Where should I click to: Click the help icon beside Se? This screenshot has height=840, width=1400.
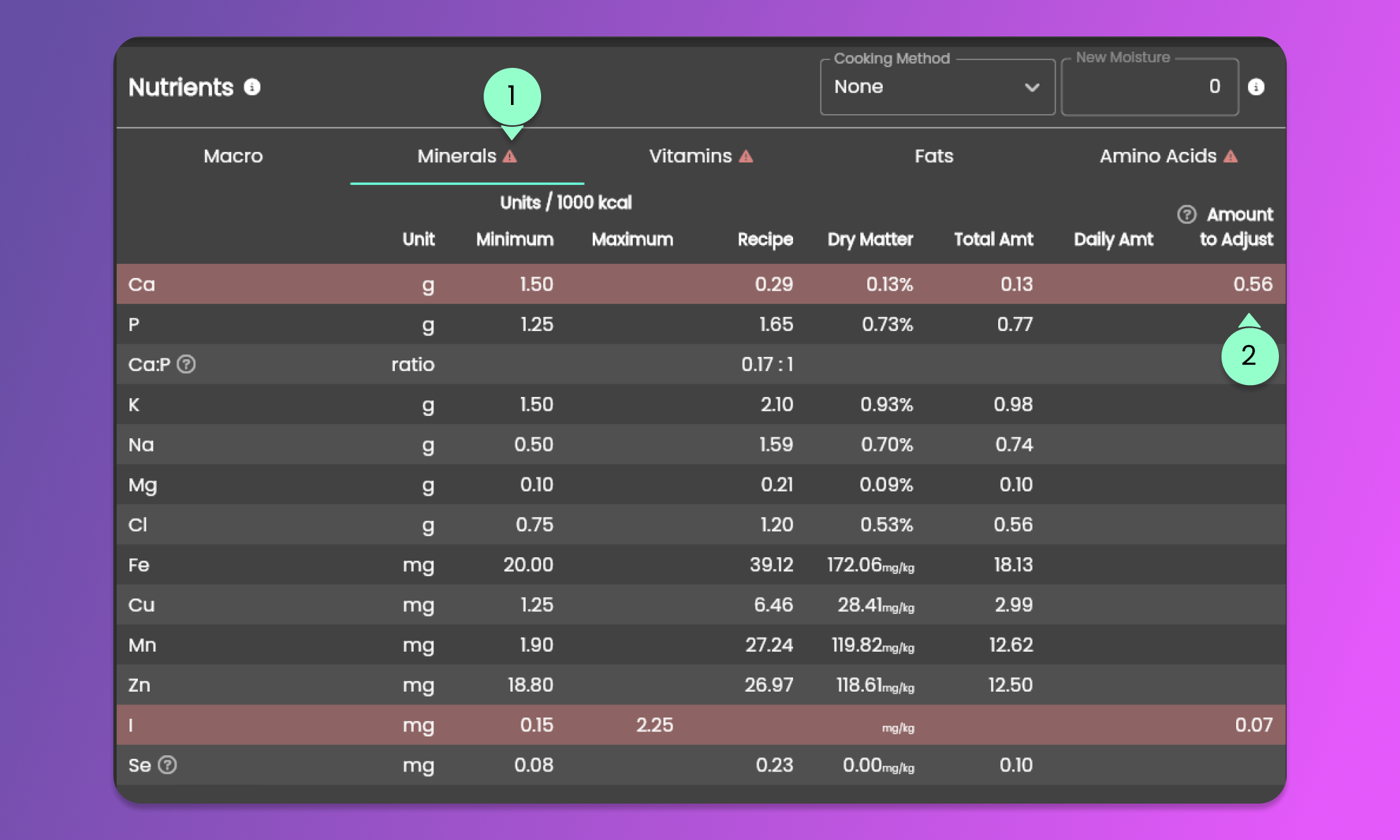click(167, 764)
